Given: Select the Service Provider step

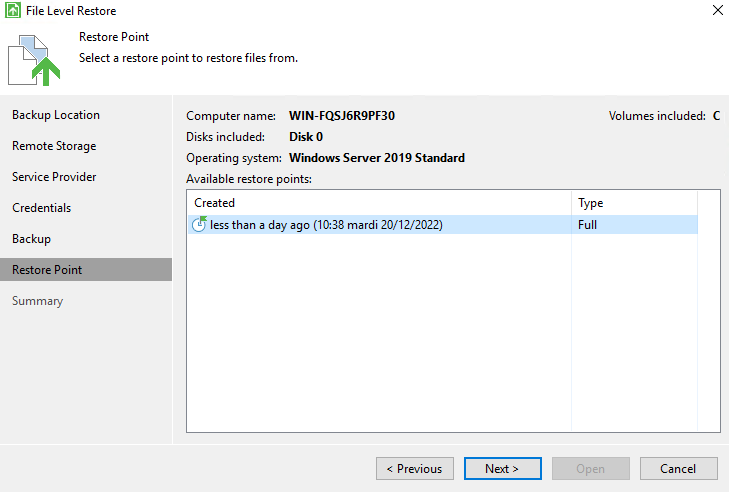Looking at the screenshot, I should tap(54, 177).
